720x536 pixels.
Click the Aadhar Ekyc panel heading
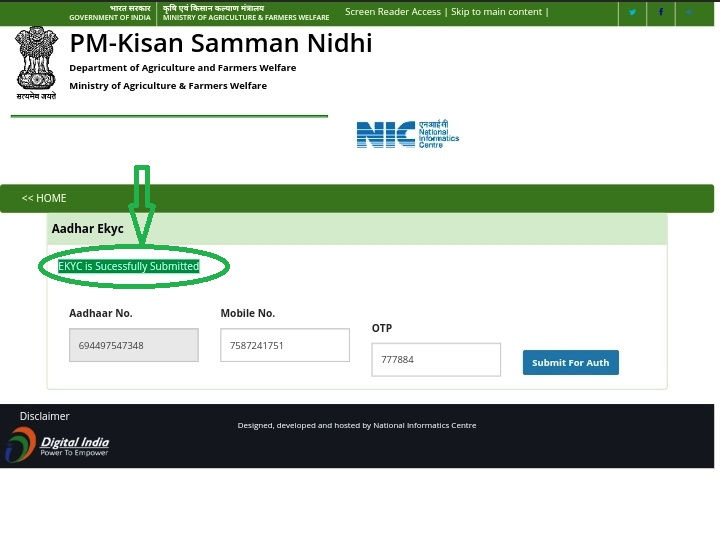[87, 229]
